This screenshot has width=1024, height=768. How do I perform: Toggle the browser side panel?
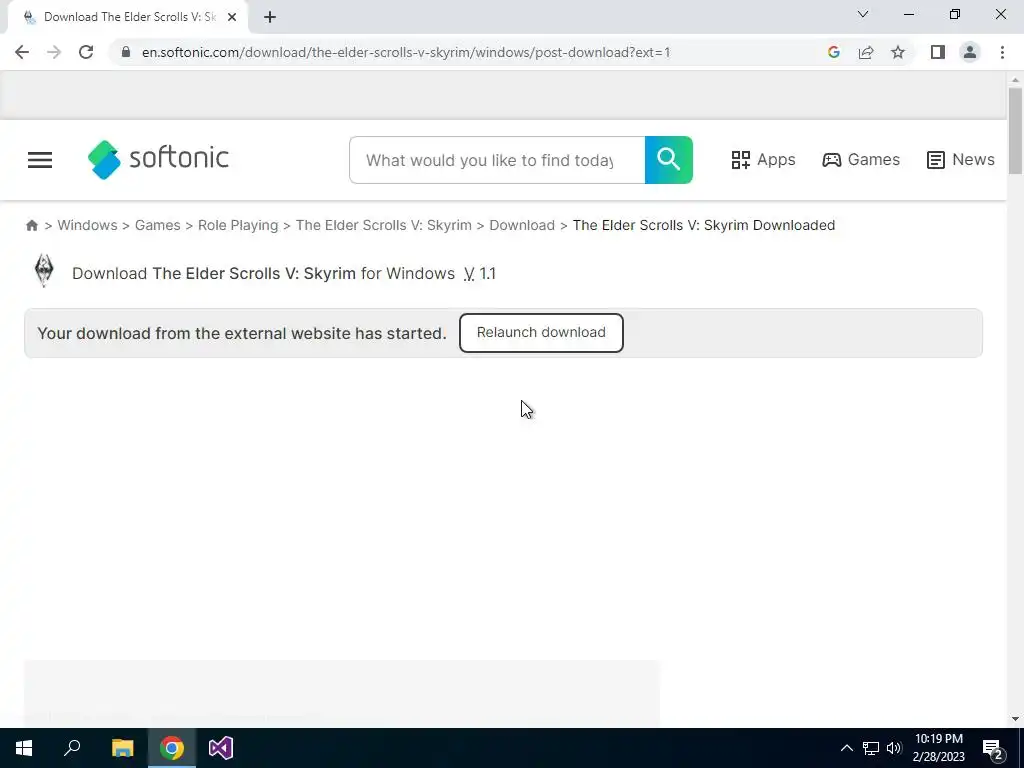click(x=938, y=52)
